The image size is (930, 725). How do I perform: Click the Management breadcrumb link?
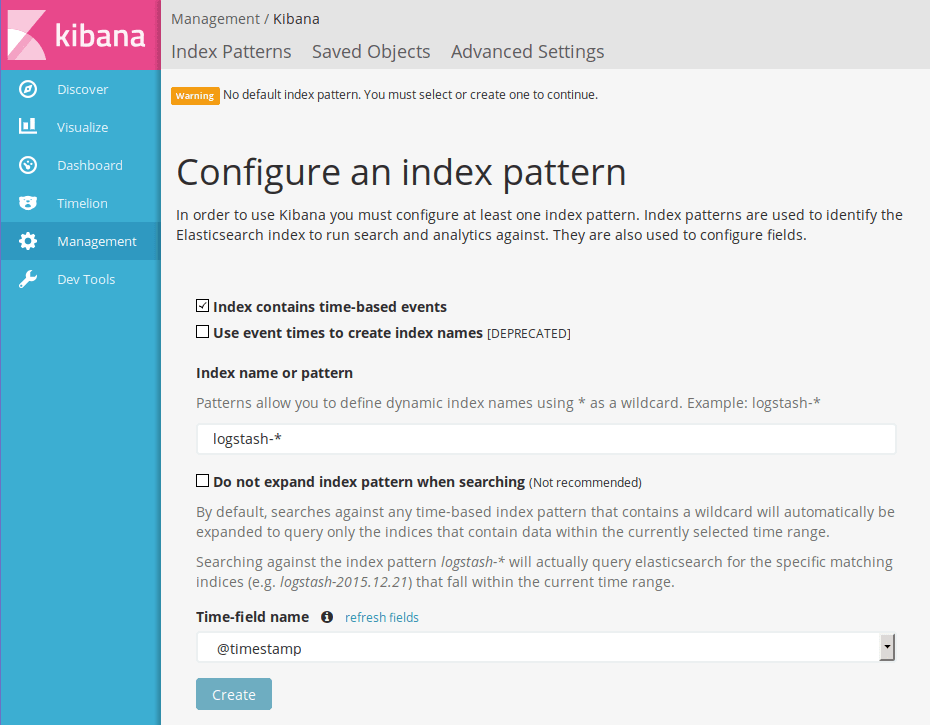point(215,19)
